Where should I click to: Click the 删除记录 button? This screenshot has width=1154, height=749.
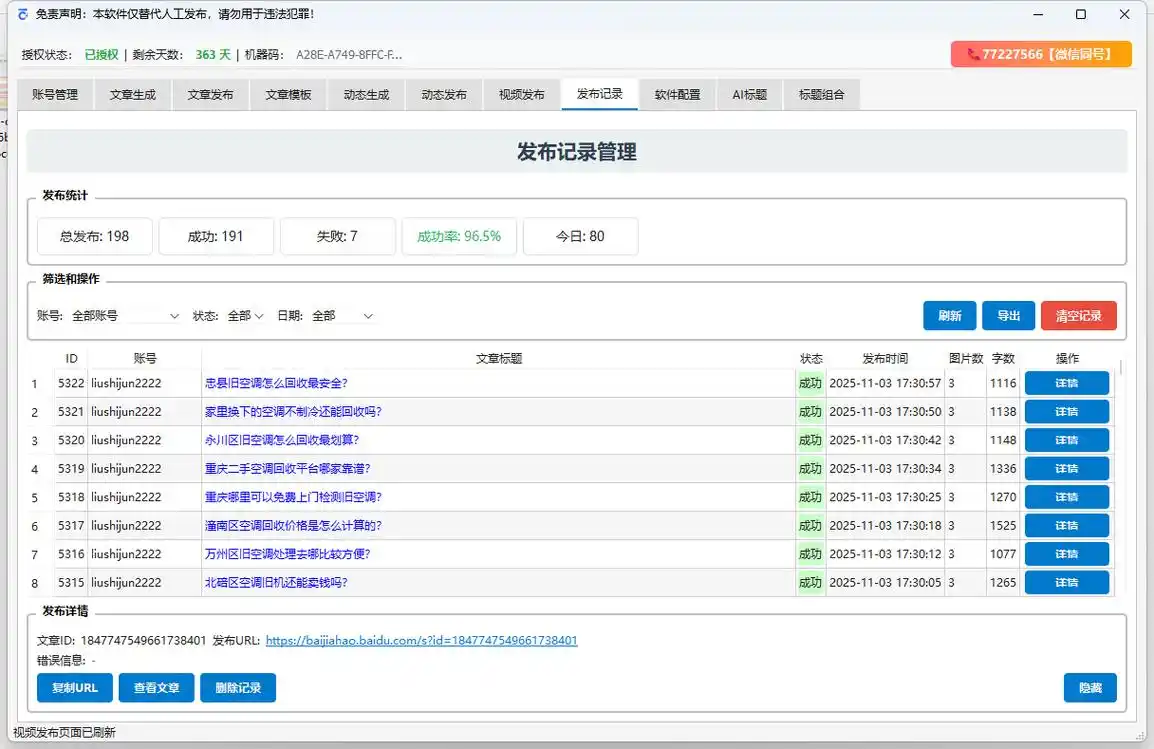pos(238,687)
